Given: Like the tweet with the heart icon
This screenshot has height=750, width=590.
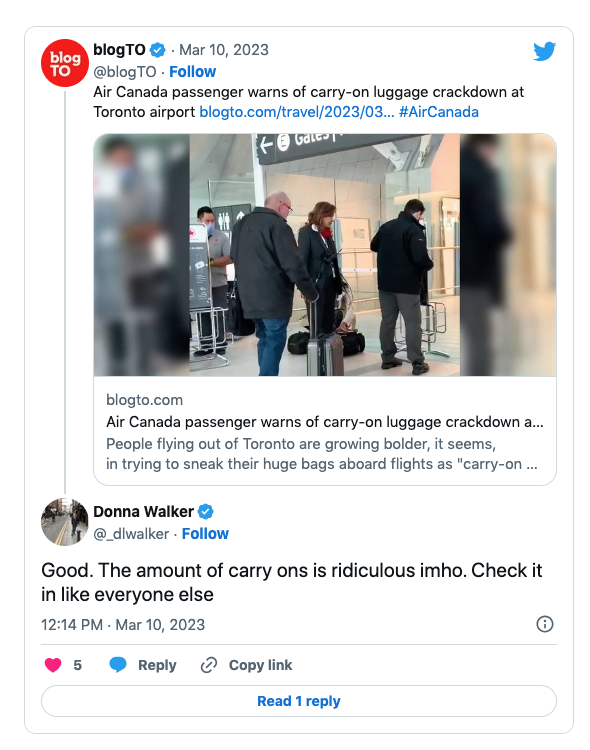Looking at the screenshot, I should (53, 665).
